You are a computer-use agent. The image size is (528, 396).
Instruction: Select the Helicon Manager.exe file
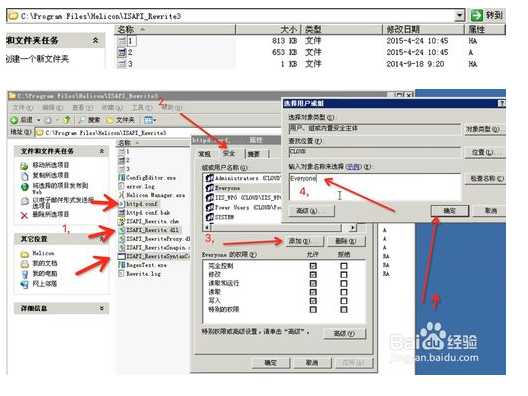coord(152,195)
